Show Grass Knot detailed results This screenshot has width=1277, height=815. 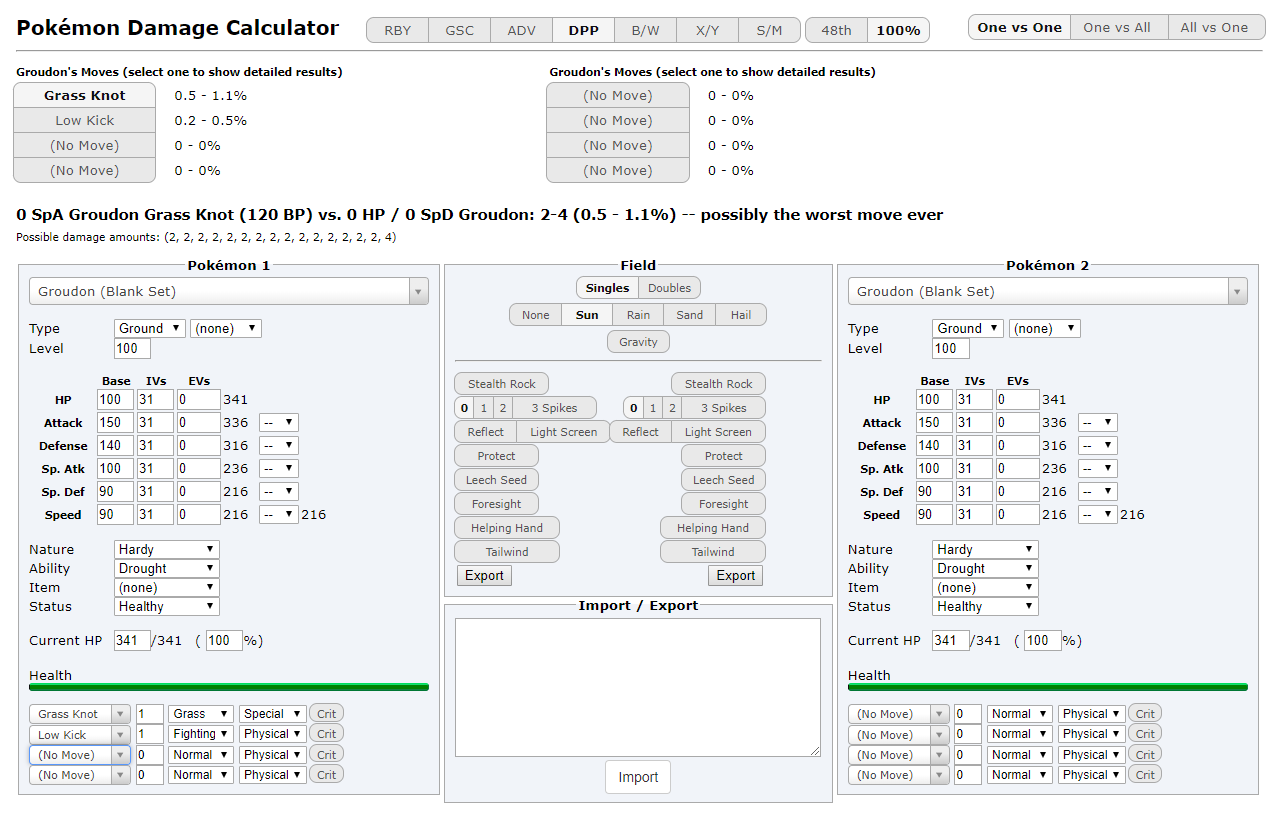(85, 96)
